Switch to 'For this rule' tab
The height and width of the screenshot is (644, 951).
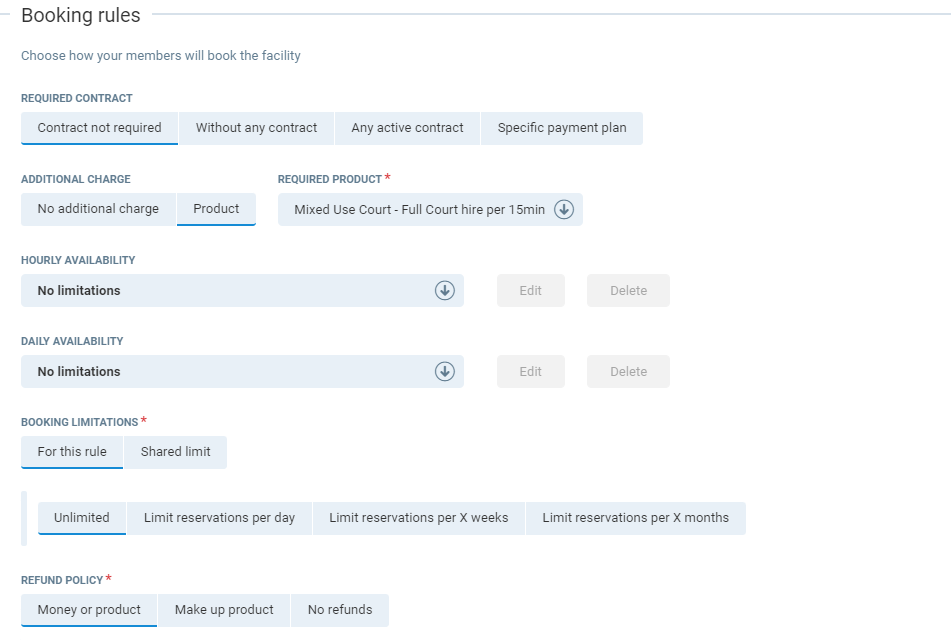72,452
